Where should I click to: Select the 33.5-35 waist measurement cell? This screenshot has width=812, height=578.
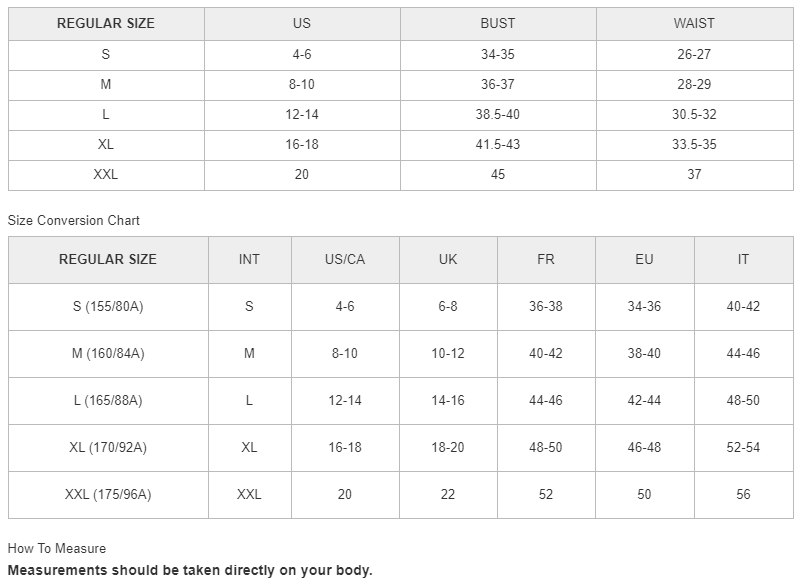694,144
